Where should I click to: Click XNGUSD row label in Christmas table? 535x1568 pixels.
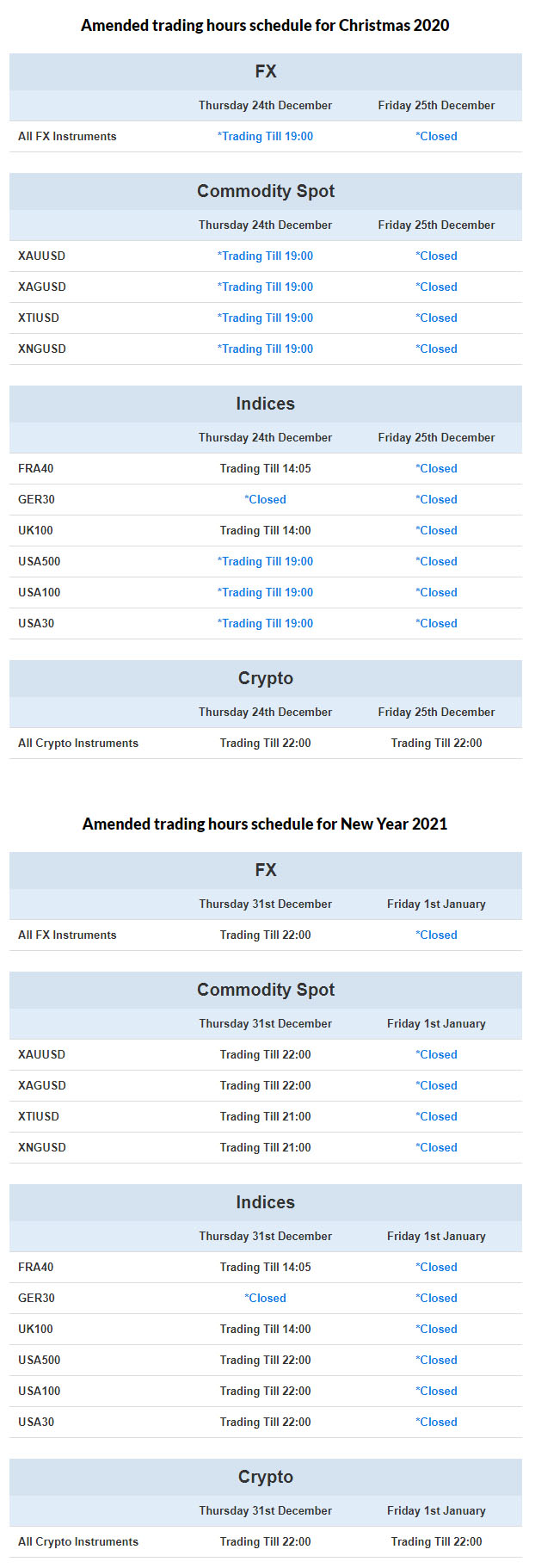pos(42,349)
